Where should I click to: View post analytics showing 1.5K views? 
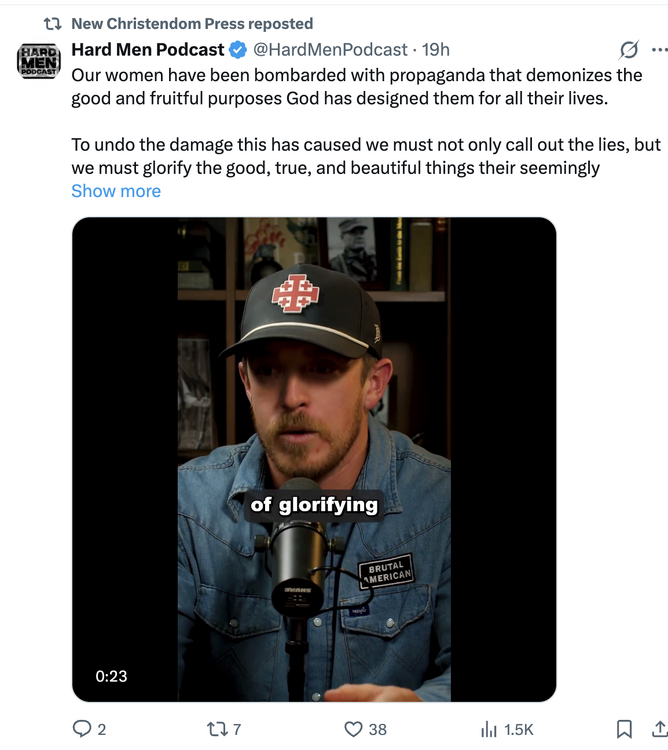tap(489, 729)
